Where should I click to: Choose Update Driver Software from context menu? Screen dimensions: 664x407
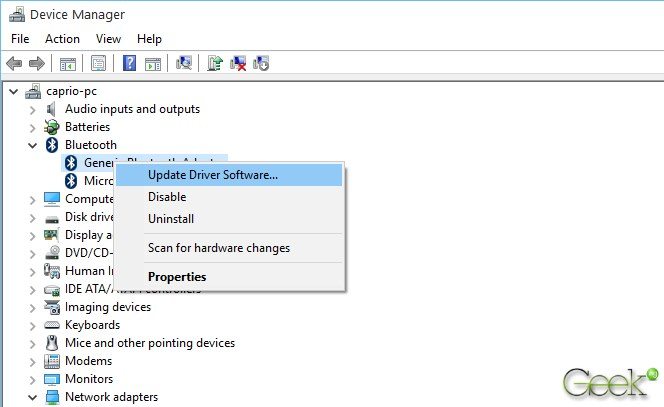pyautogui.click(x=212, y=175)
